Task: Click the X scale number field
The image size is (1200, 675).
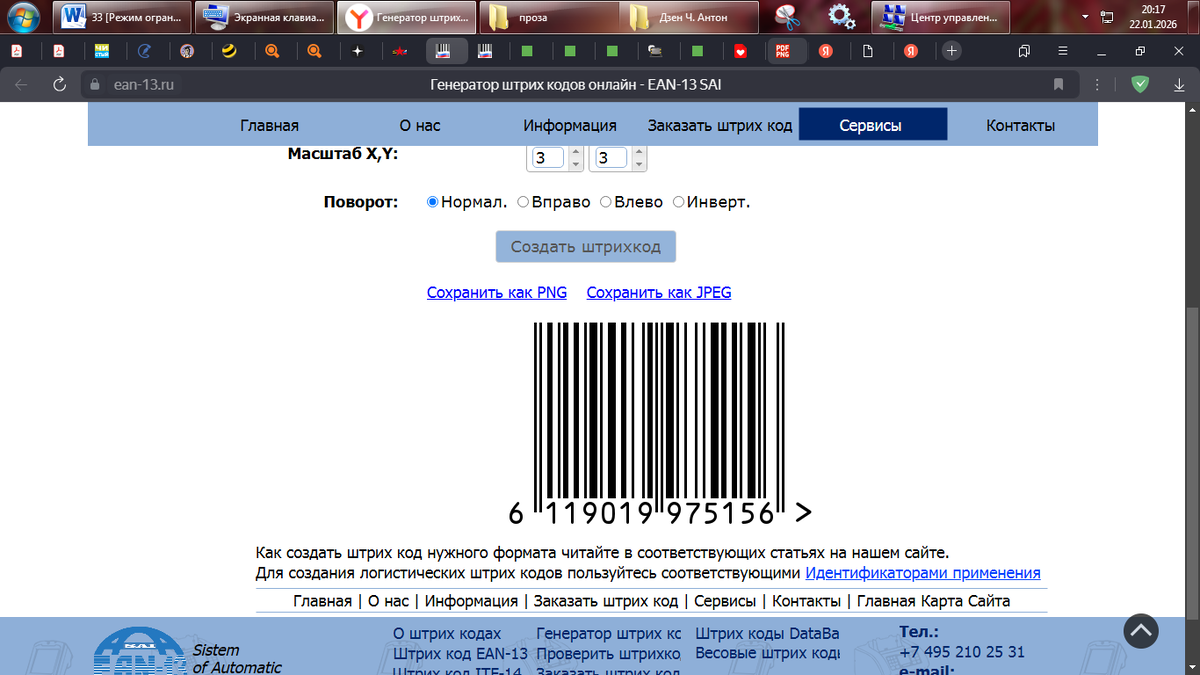Action: (x=548, y=158)
